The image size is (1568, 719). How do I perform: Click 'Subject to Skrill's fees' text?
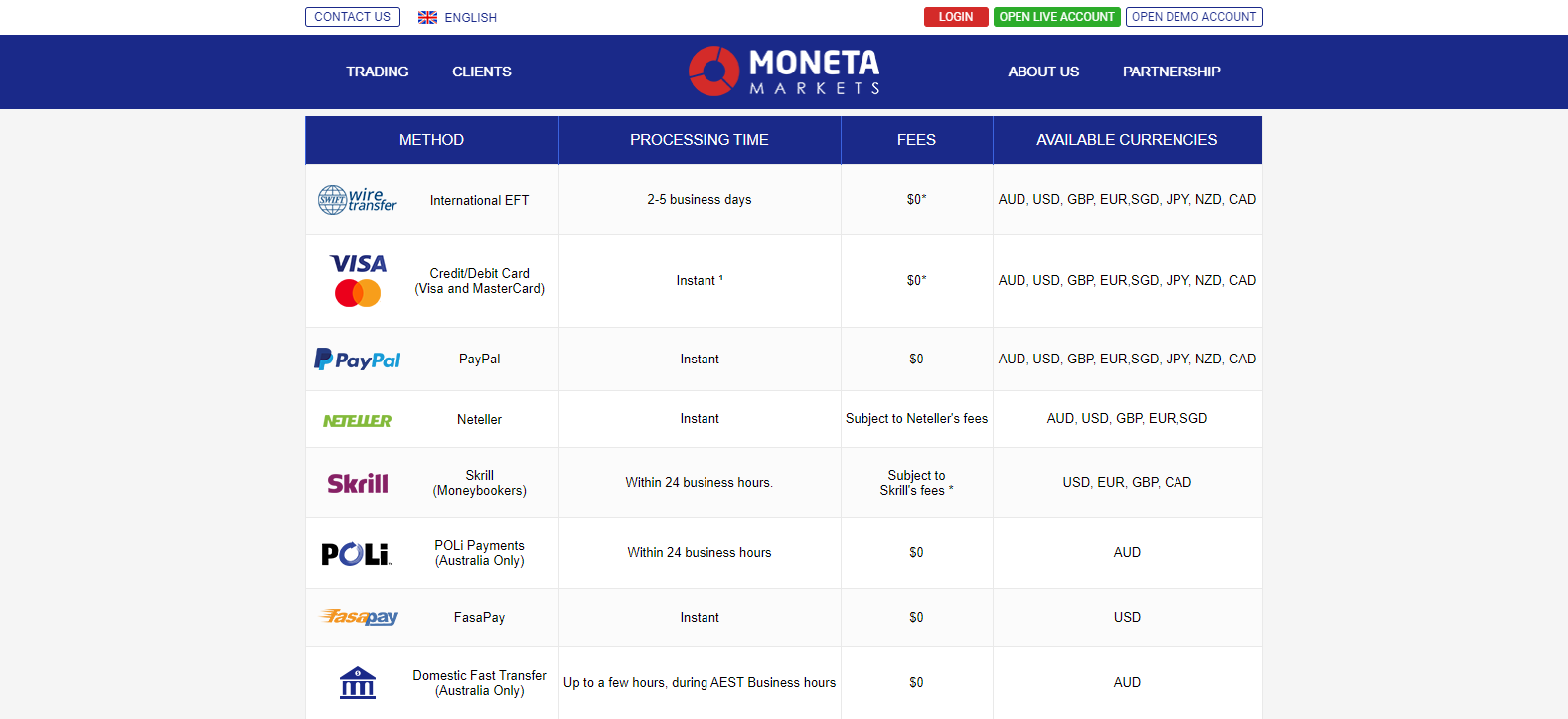(x=916, y=483)
